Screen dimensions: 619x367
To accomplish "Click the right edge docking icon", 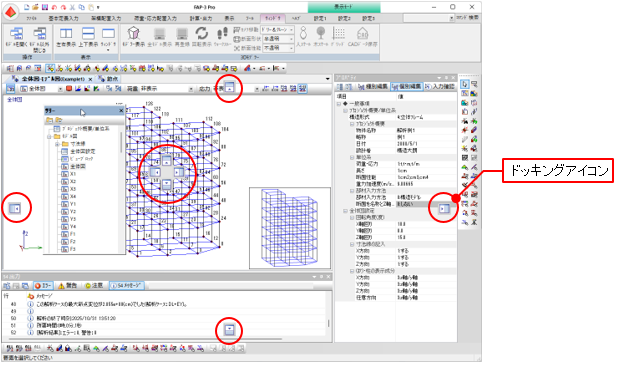I will 444,208.
